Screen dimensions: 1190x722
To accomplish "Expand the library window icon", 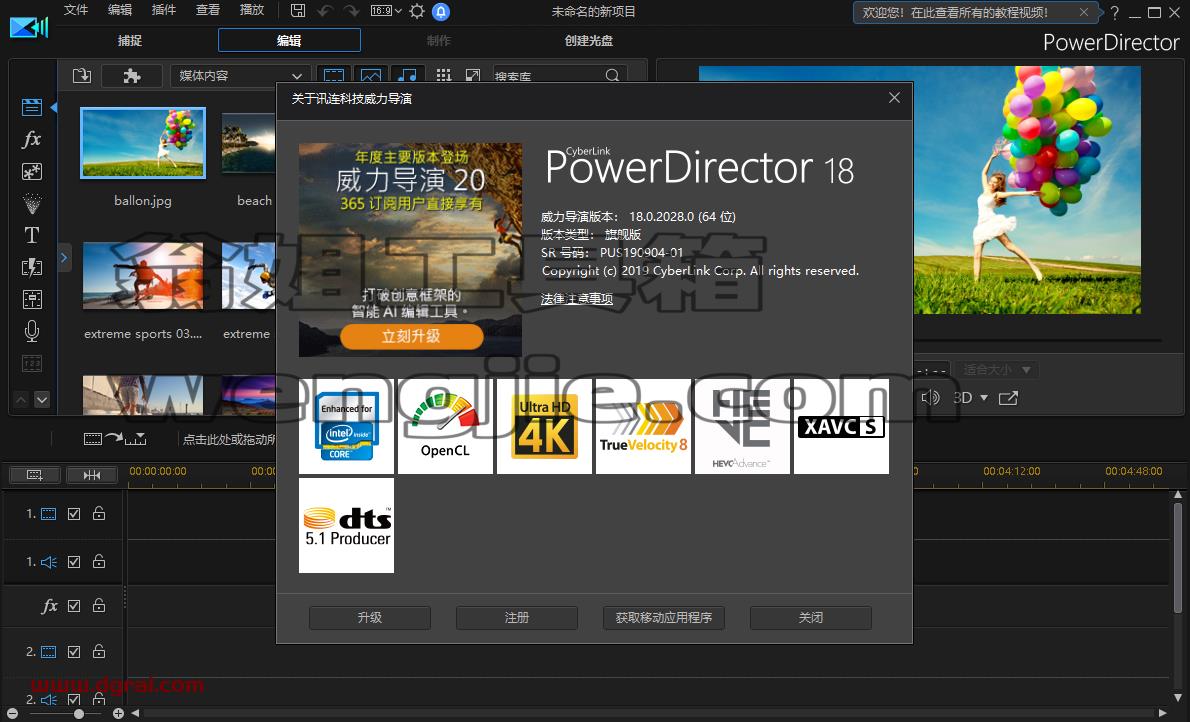I will coord(473,75).
